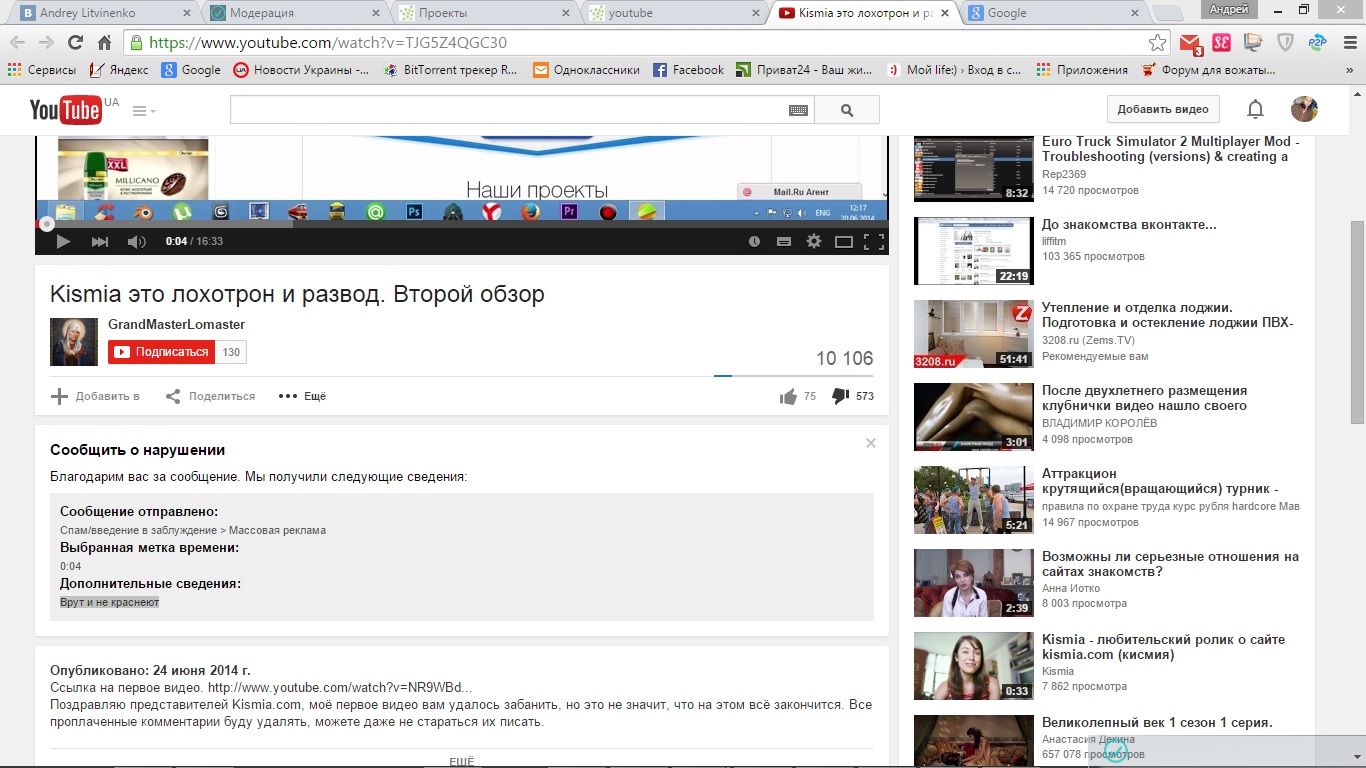Expand the YouTube guide menu

tap(144, 111)
